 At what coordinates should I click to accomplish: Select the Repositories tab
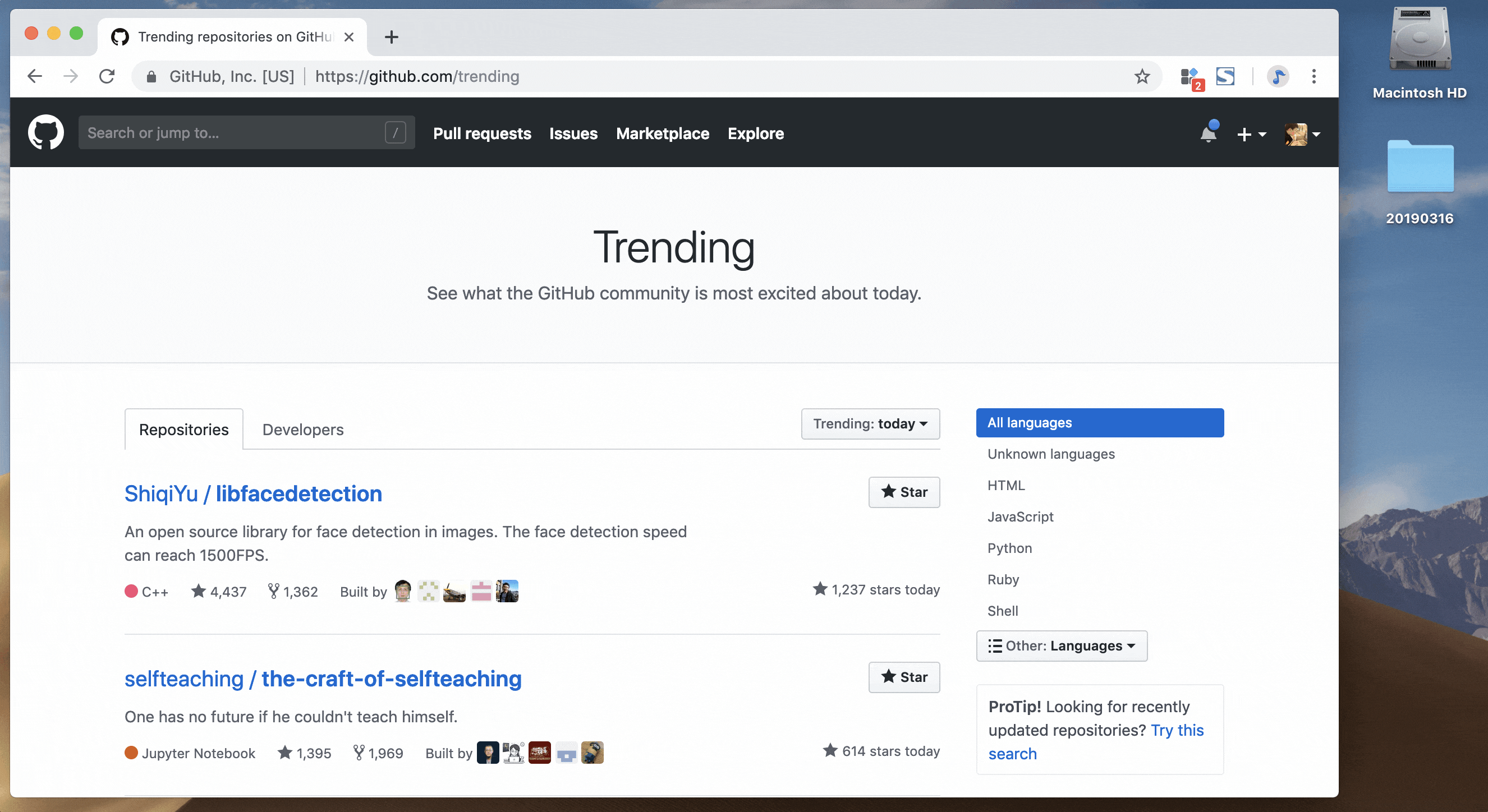point(184,429)
